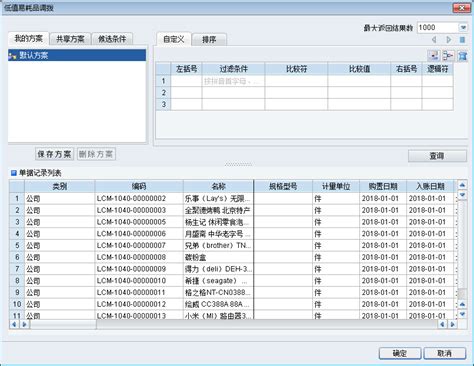
Task: Confirm with the 确定 button
Action: point(400,353)
